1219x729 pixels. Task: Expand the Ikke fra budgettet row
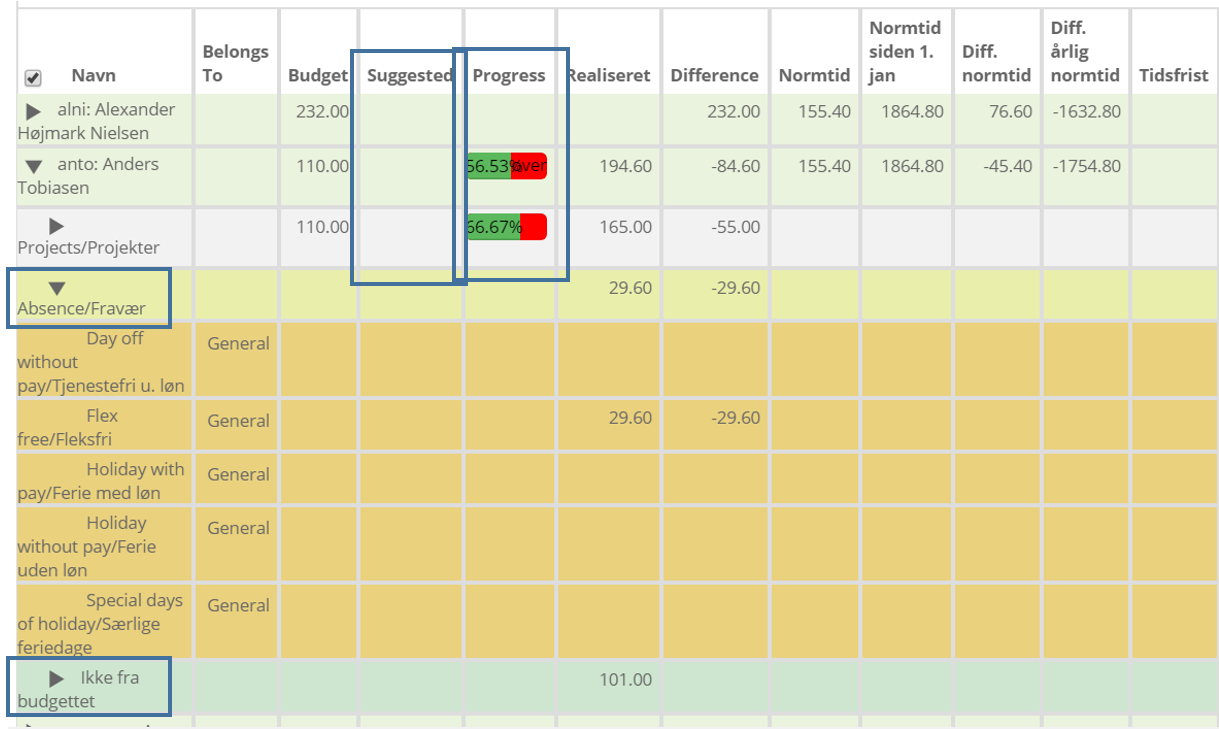pyautogui.click(x=57, y=679)
